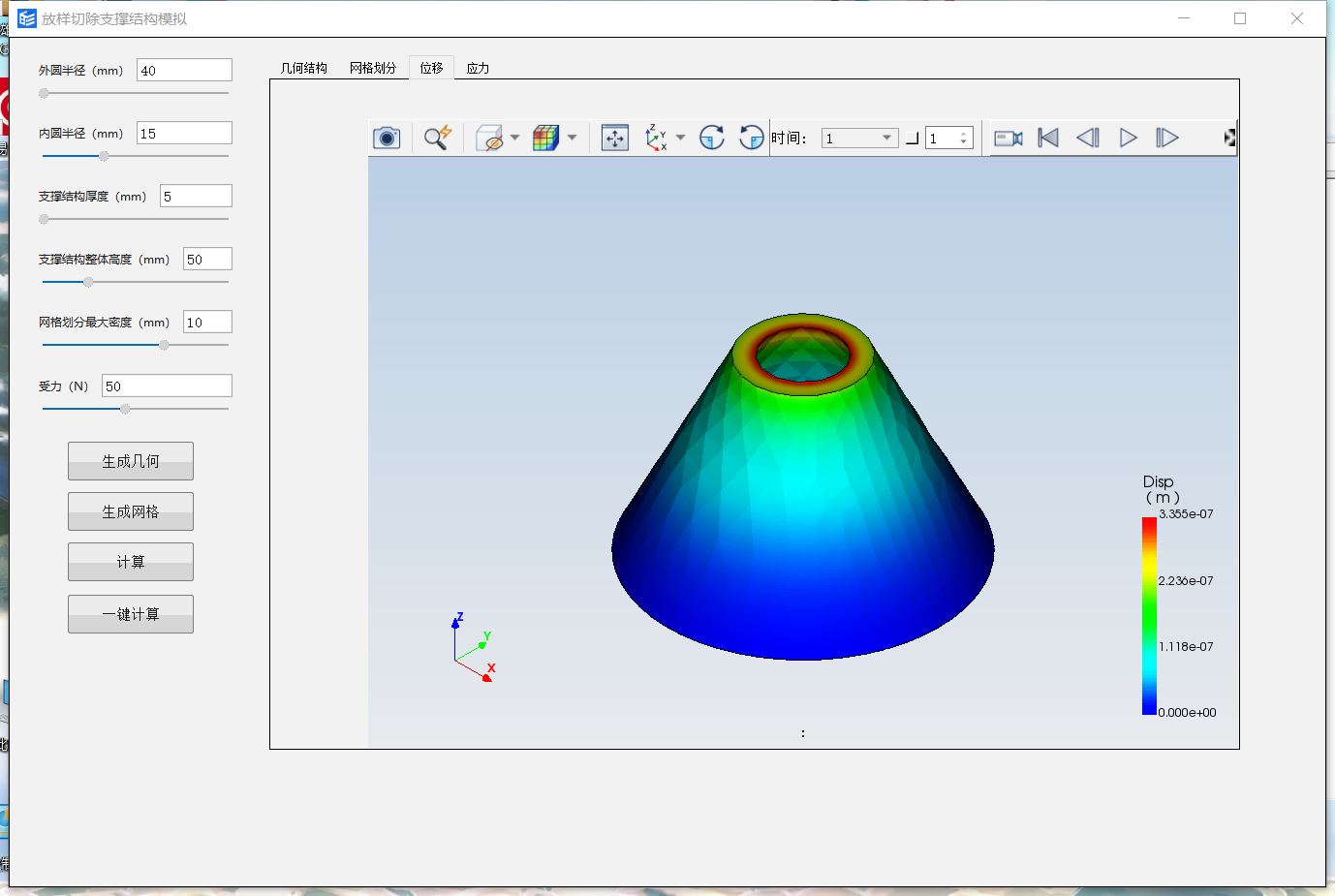Rotate view counterclockwise with toolbar icon
1335x896 pixels.
point(751,138)
